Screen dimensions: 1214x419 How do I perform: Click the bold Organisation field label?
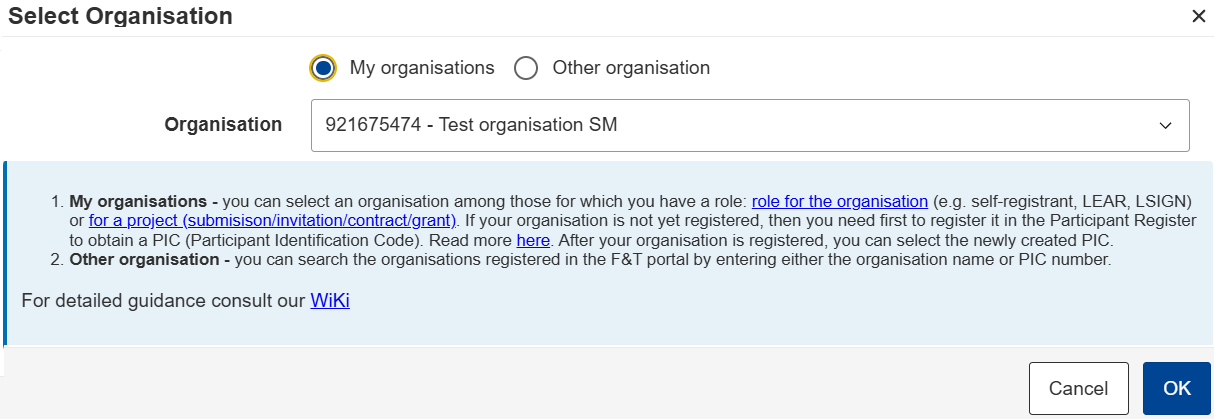[x=223, y=125]
